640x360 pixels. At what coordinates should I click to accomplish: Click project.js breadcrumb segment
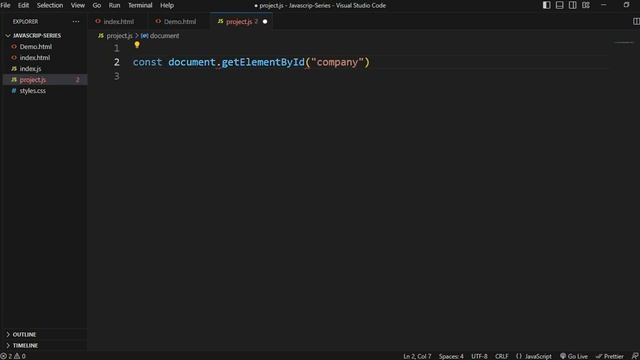[119, 36]
